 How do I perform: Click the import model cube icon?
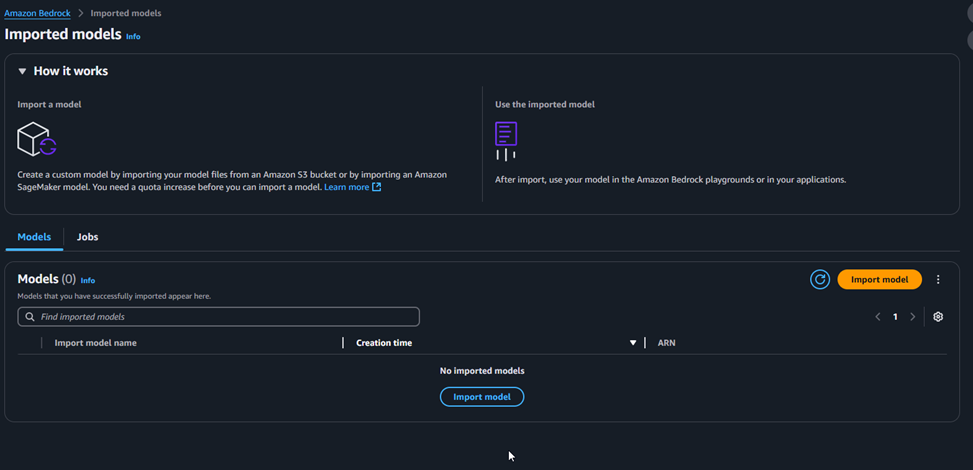[37, 139]
